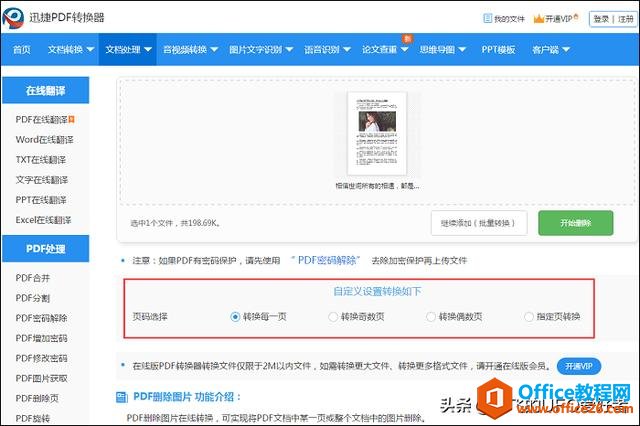The width and height of the screenshot is (640, 426).
Task: Click the 注册 link
Action: [626, 19]
